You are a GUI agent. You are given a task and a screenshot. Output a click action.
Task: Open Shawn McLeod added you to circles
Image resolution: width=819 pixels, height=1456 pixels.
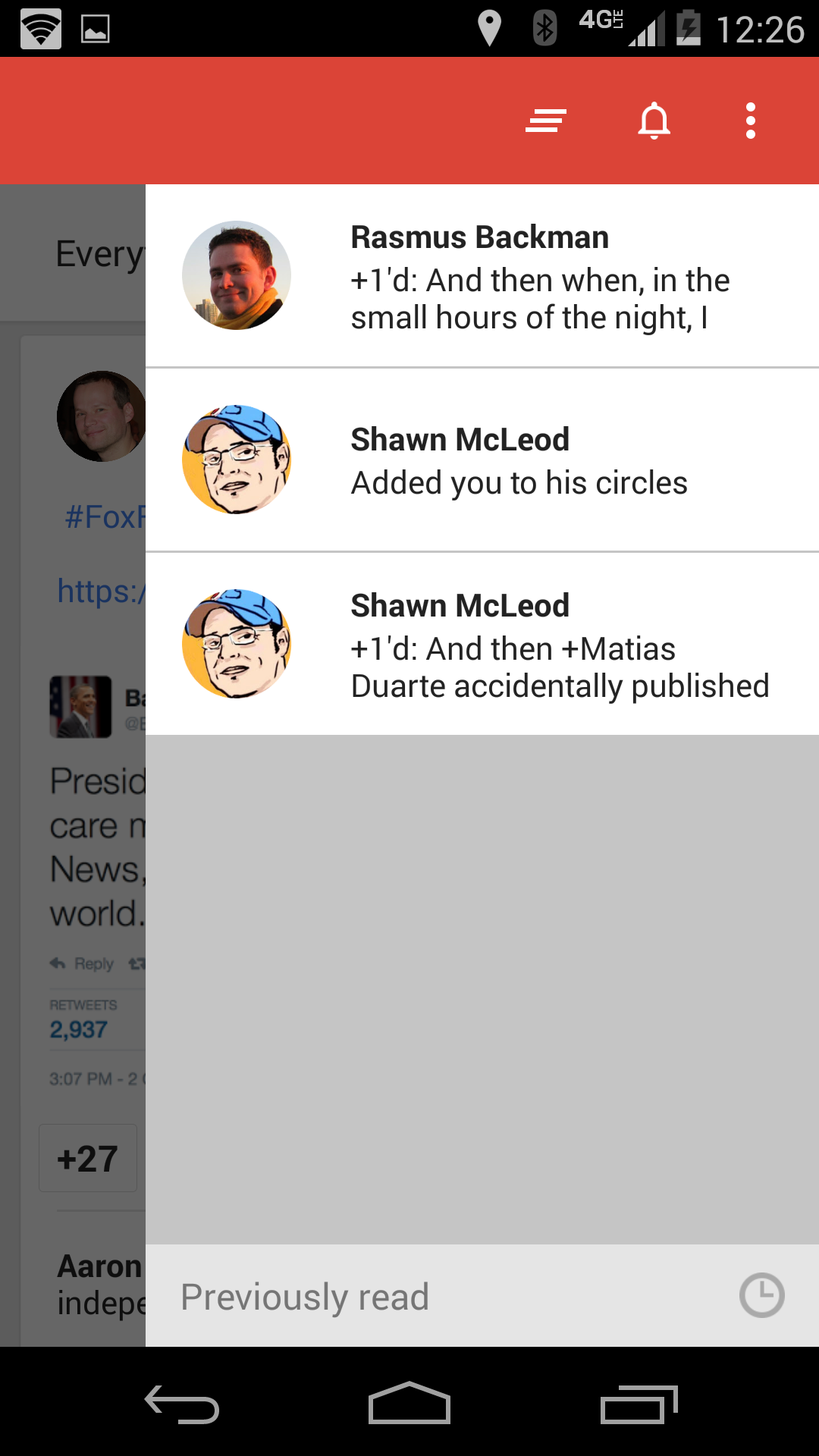482,460
